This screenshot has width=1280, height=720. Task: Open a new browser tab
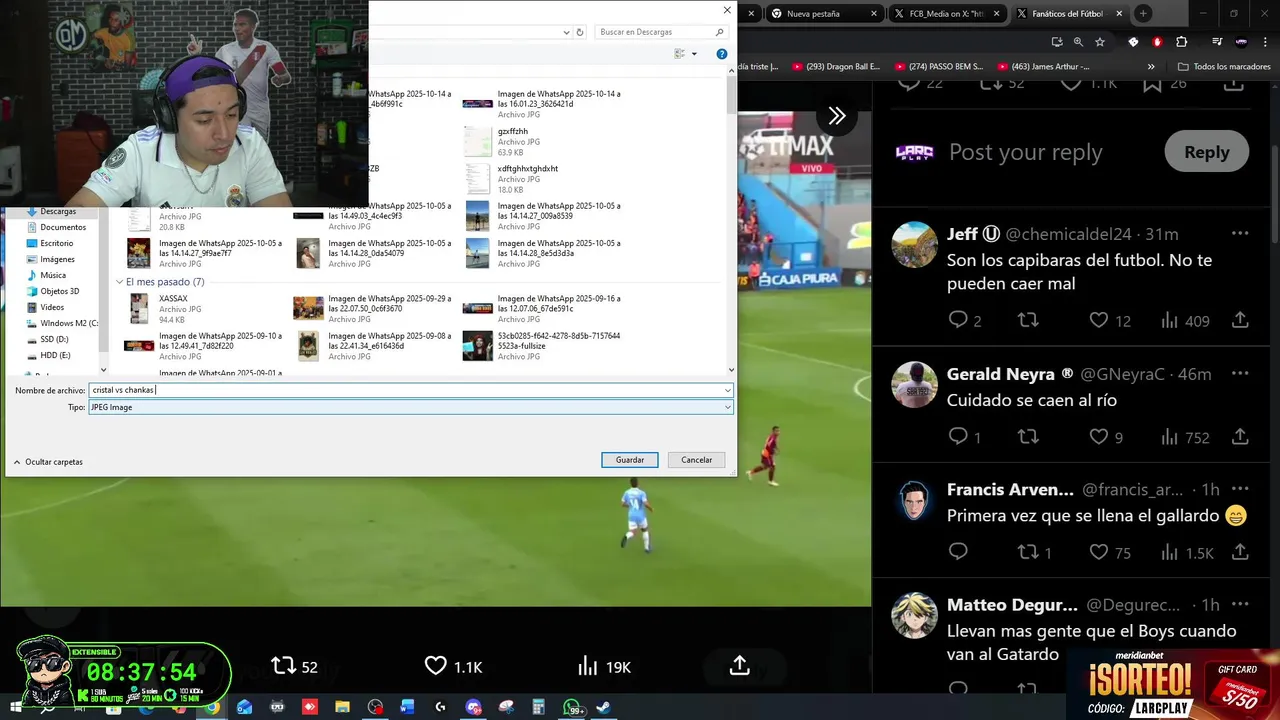[1143, 14]
